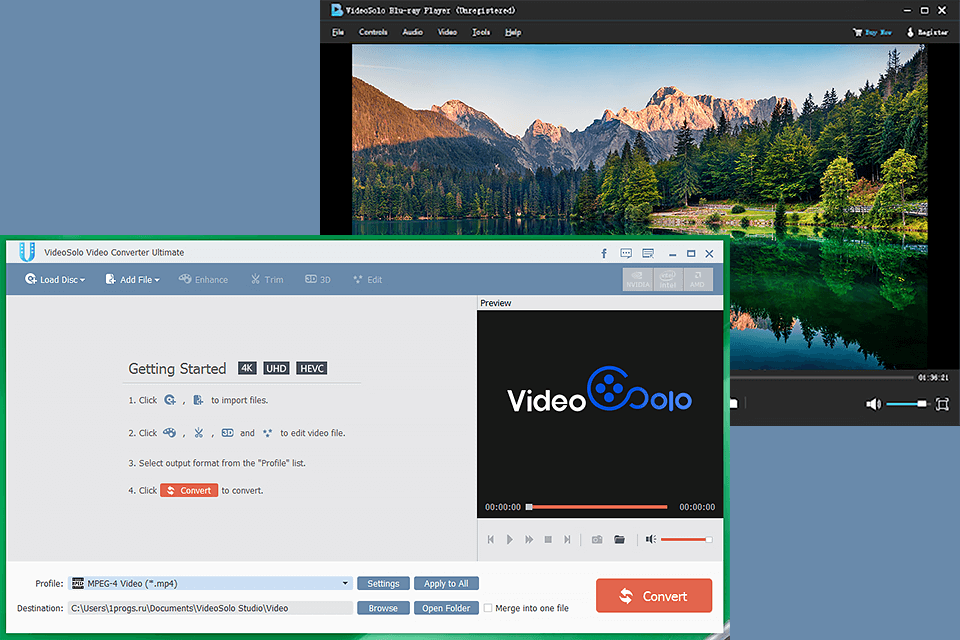Play the preview video
This screenshot has height=640, width=960.
[509, 540]
